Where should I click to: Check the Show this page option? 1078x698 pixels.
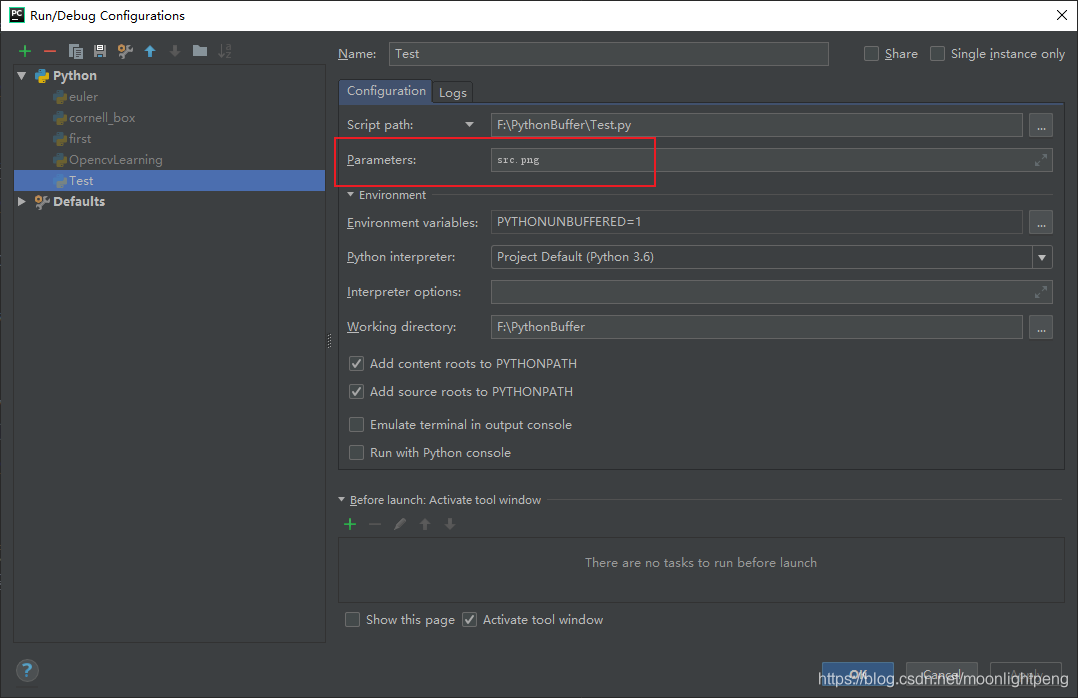tap(352, 620)
